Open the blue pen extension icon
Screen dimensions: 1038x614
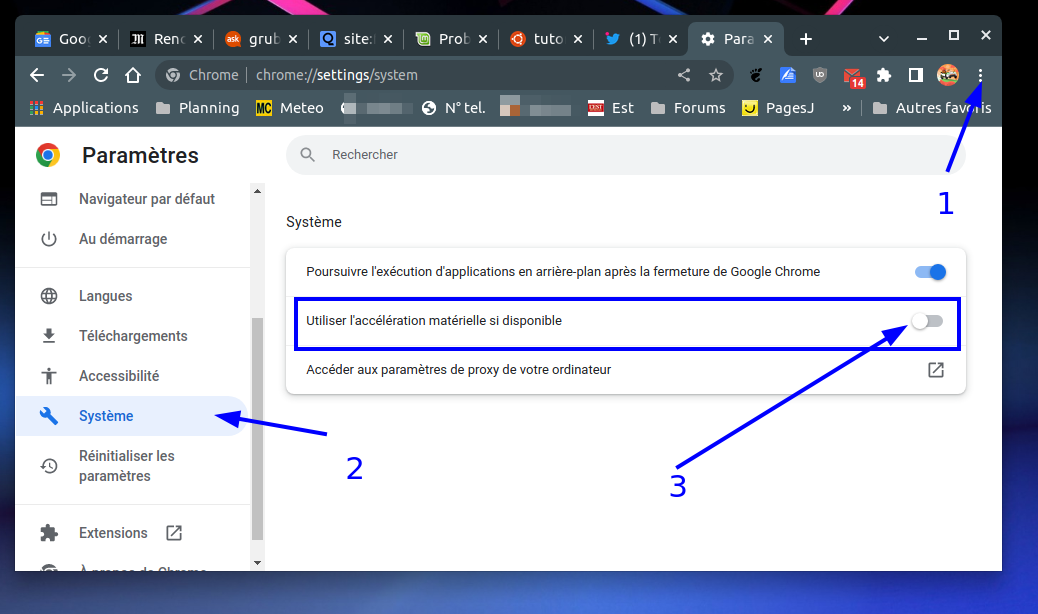coord(788,75)
